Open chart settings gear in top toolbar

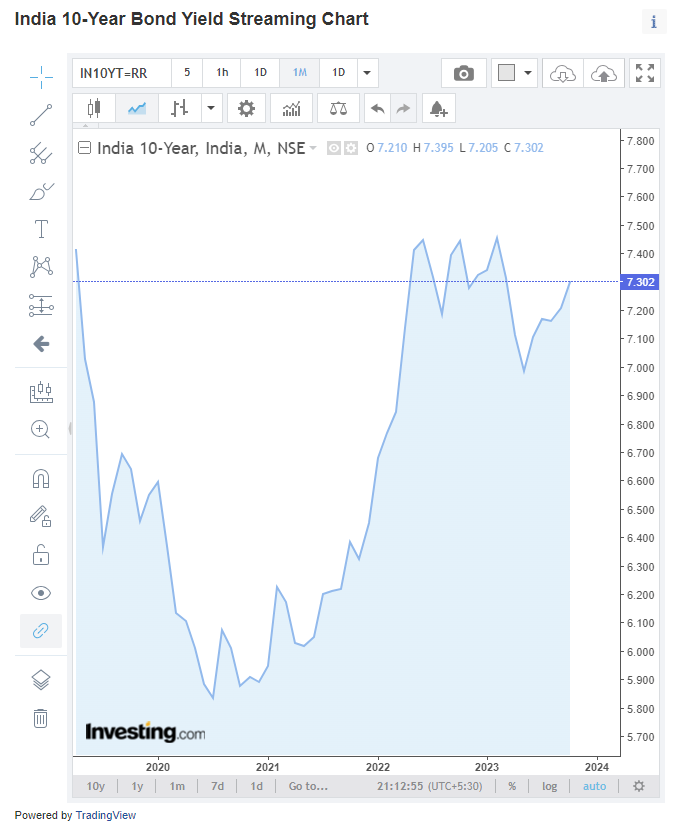(x=246, y=108)
